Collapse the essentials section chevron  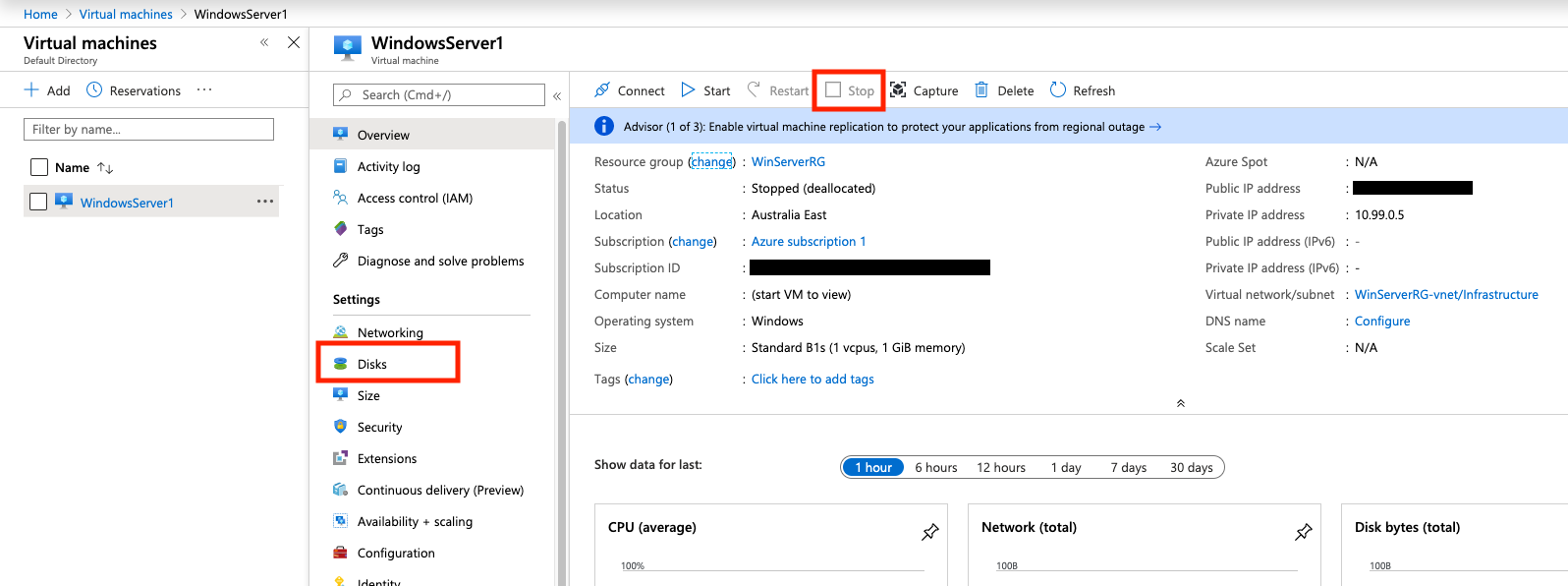tap(1180, 403)
